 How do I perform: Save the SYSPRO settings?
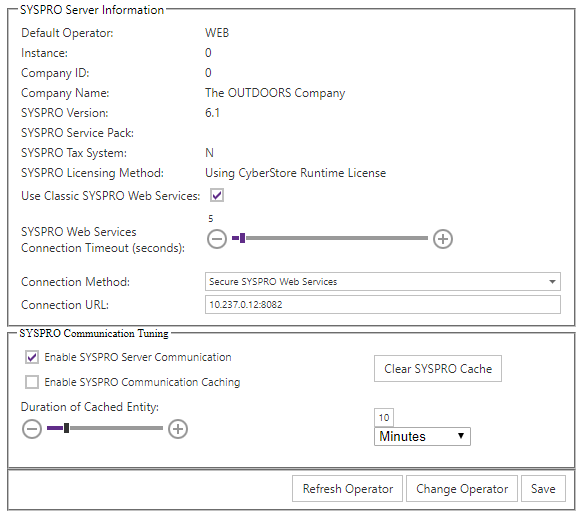(543, 489)
